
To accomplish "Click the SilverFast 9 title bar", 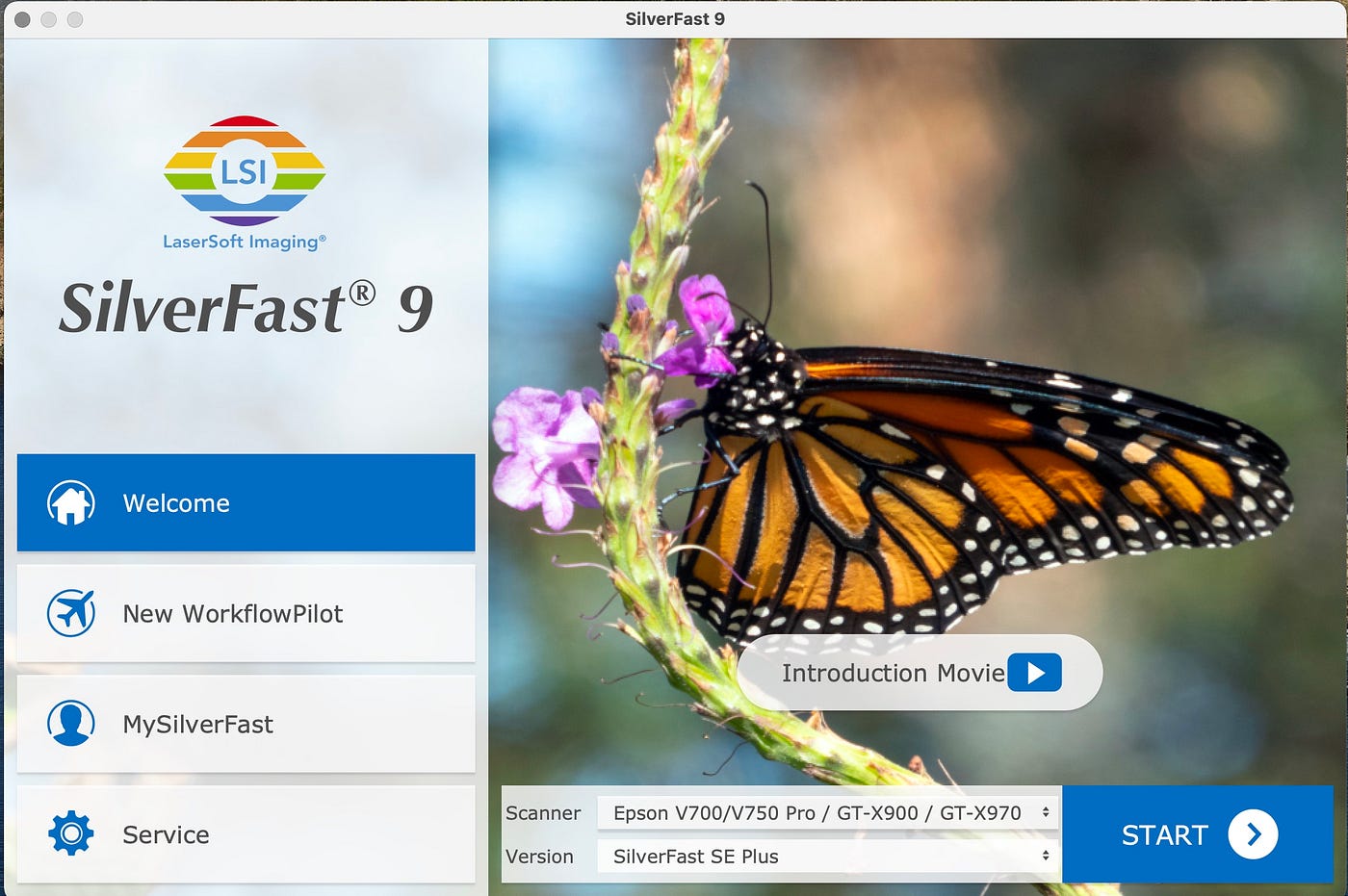I will pyautogui.click(x=674, y=18).
